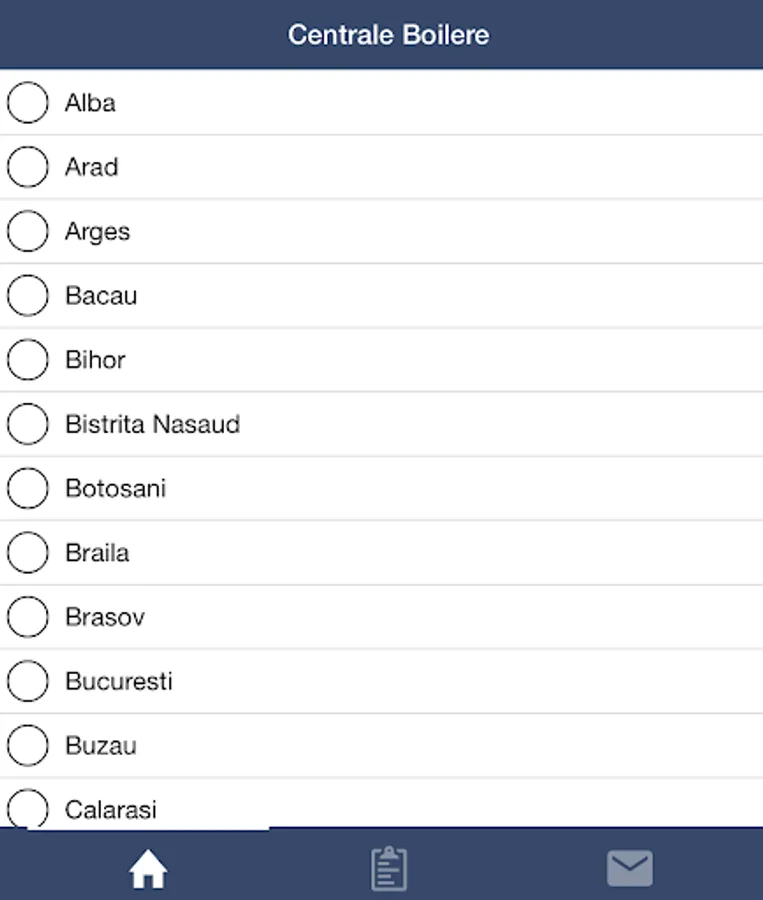Select the Bihor radio circle

[28, 360]
